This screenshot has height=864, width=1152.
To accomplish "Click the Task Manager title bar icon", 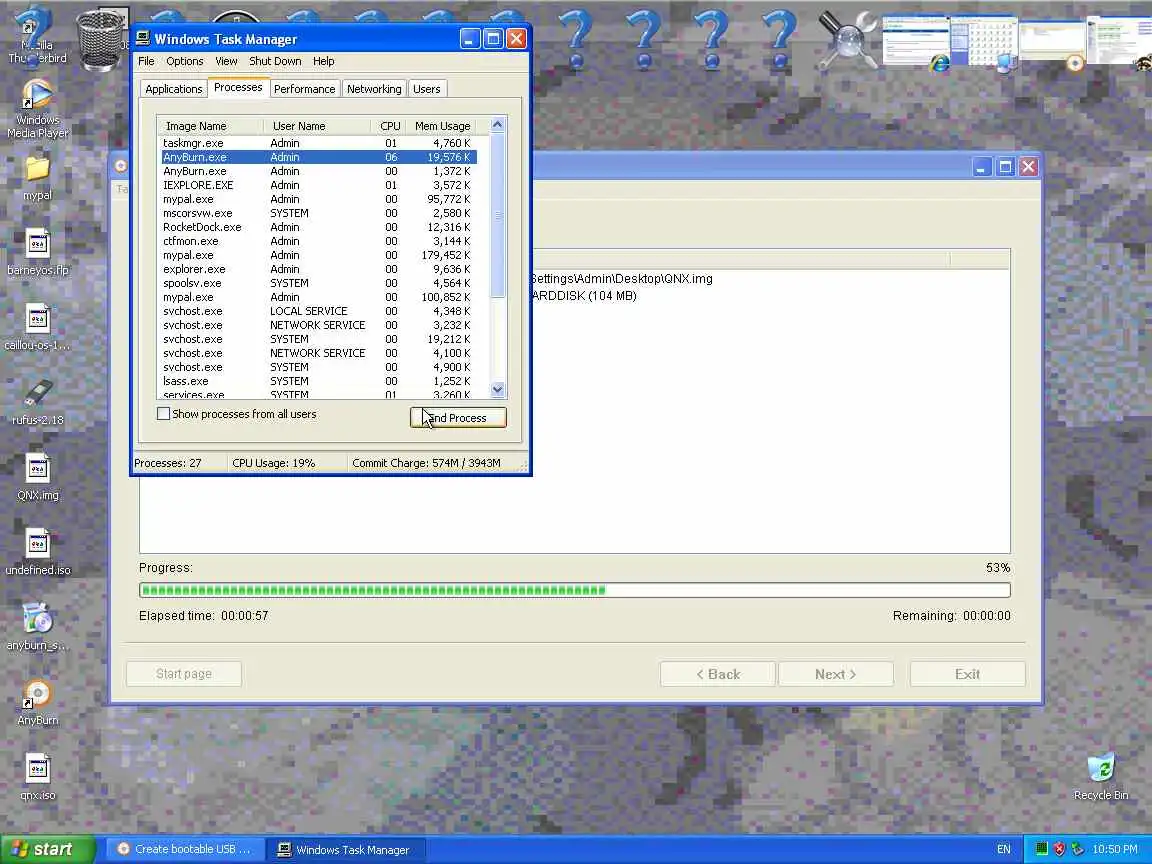I will tap(143, 39).
